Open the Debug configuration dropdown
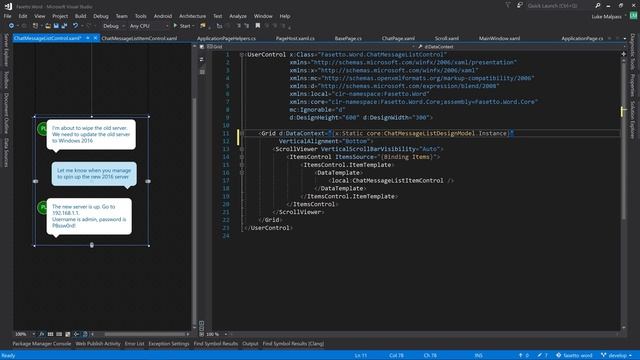This screenshot has width=640, height=360. coord(113,26)
